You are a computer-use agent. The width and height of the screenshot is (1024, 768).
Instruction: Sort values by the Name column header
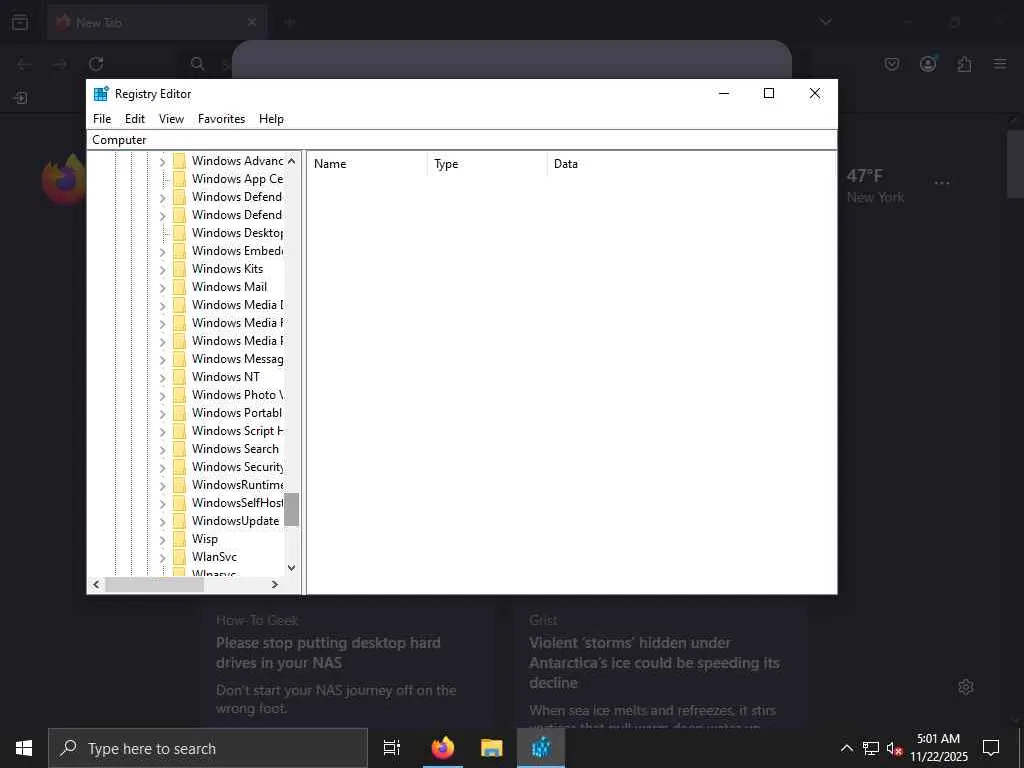pyautogui.click(x=367, y=164)
